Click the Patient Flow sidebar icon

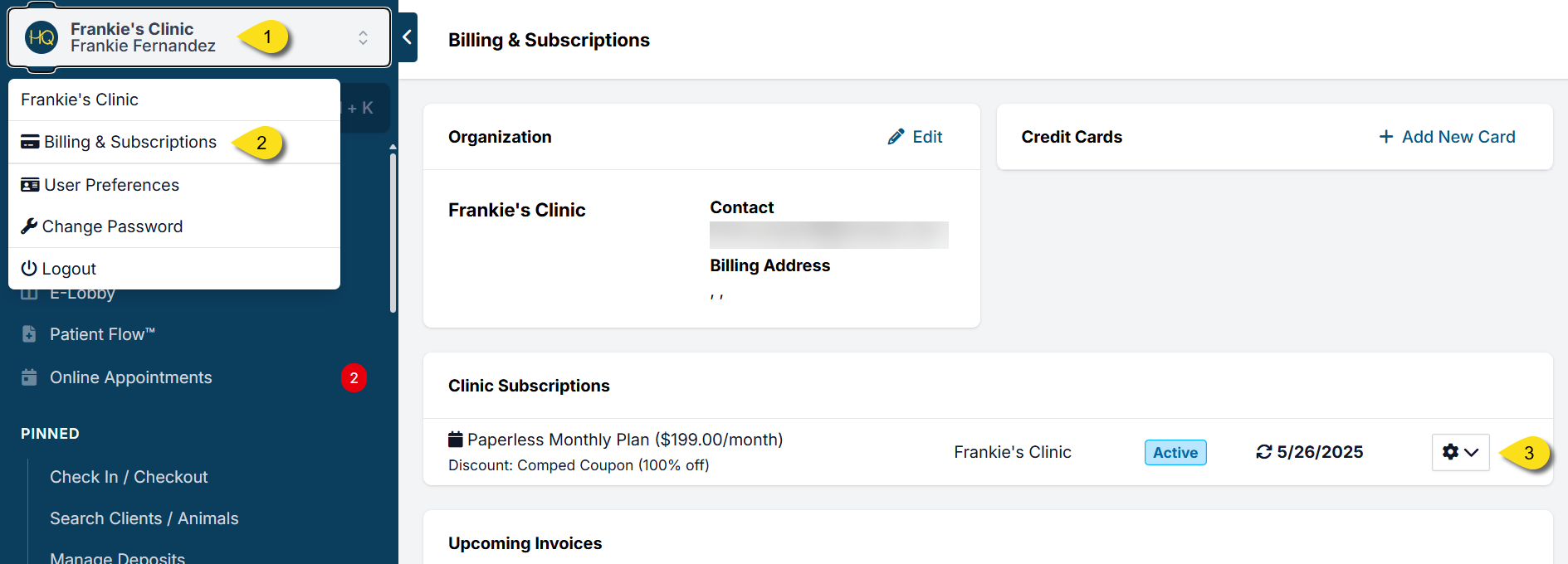point(29,334)
